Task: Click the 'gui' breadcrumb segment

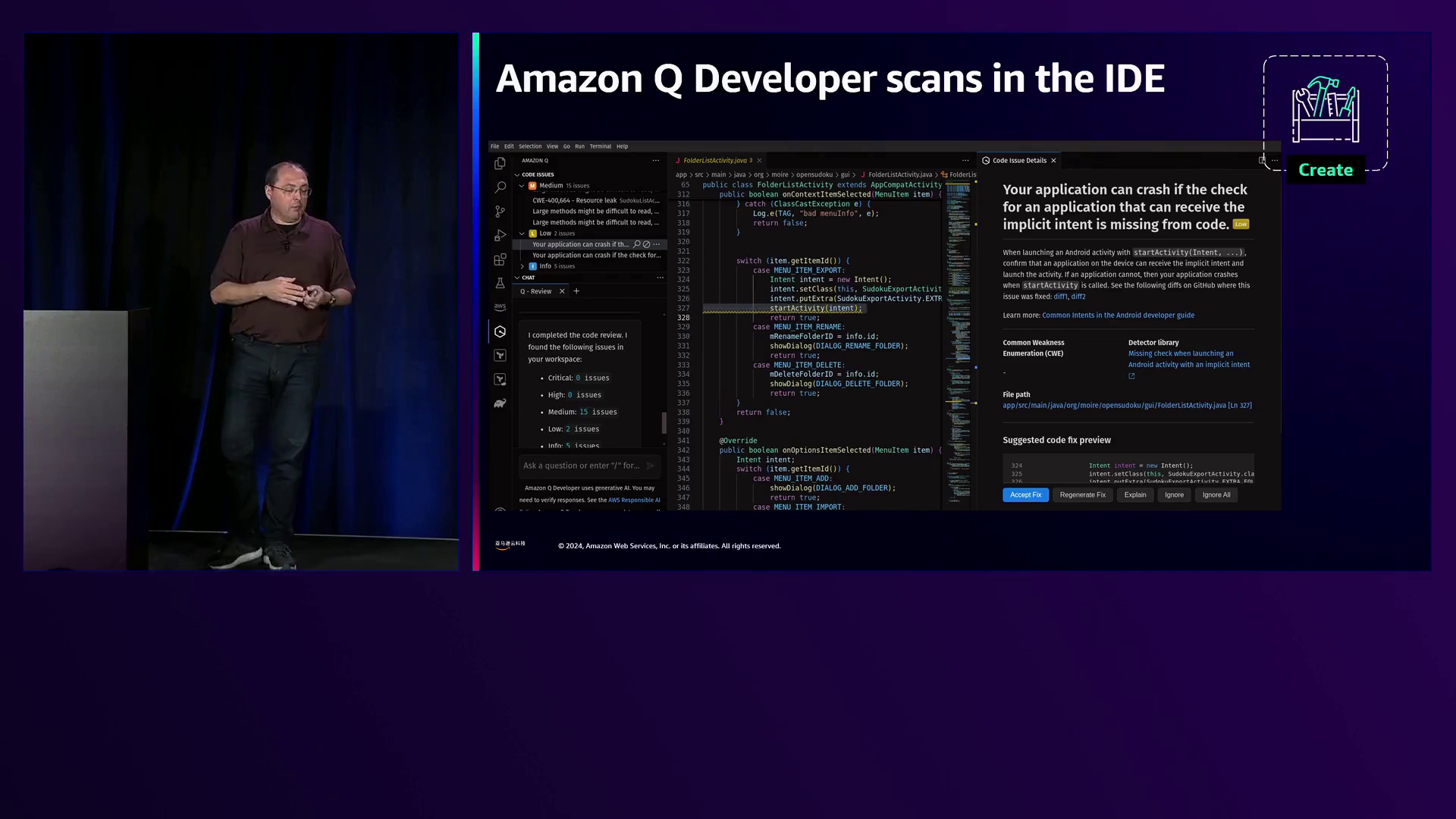Action: click(x=845, y=175)
